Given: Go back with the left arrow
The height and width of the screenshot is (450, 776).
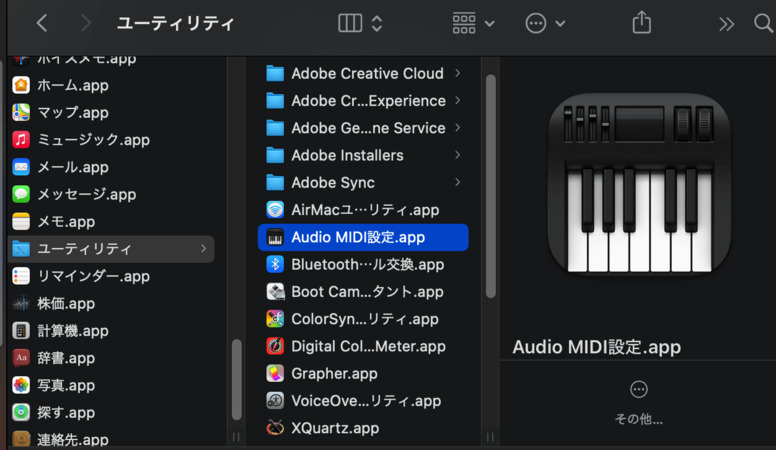Looking at the screenshot, I should (x=42, y=23).
